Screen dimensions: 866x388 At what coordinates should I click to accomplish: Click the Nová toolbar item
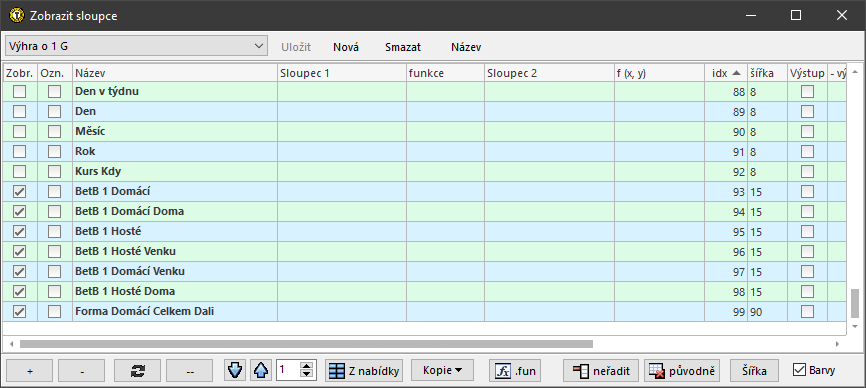coord(346,47)
